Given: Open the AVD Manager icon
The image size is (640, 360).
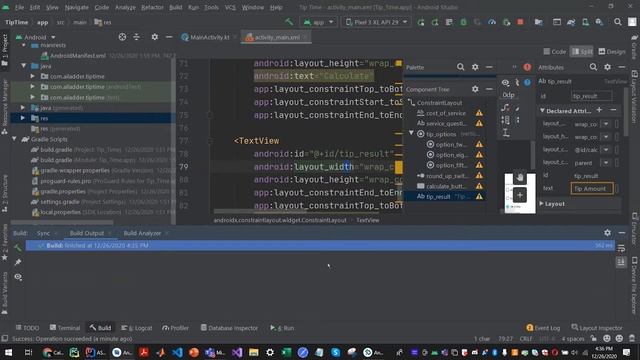Looking at the screenshot, I should pyautogui.click(x=585, y=22).
